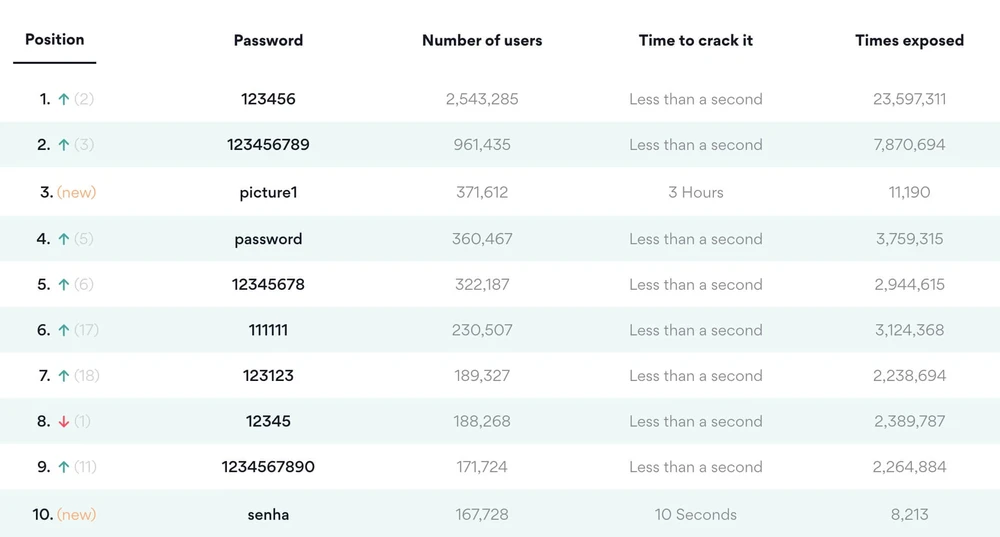Click the red down arrow at position 8
The width and height of the screenshot is (1000, 537).
(x=64, y=422)
